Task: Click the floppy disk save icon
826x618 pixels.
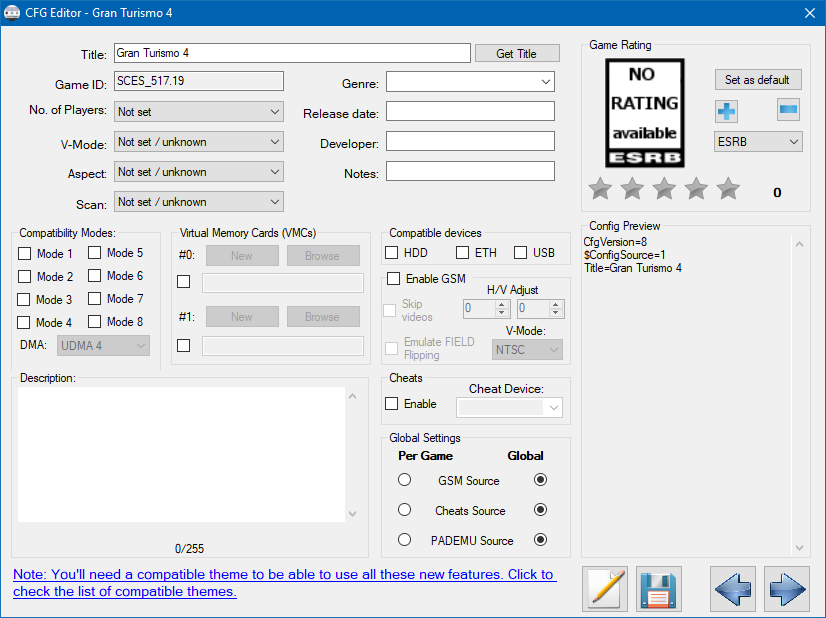Action: (x=658, y=588)
